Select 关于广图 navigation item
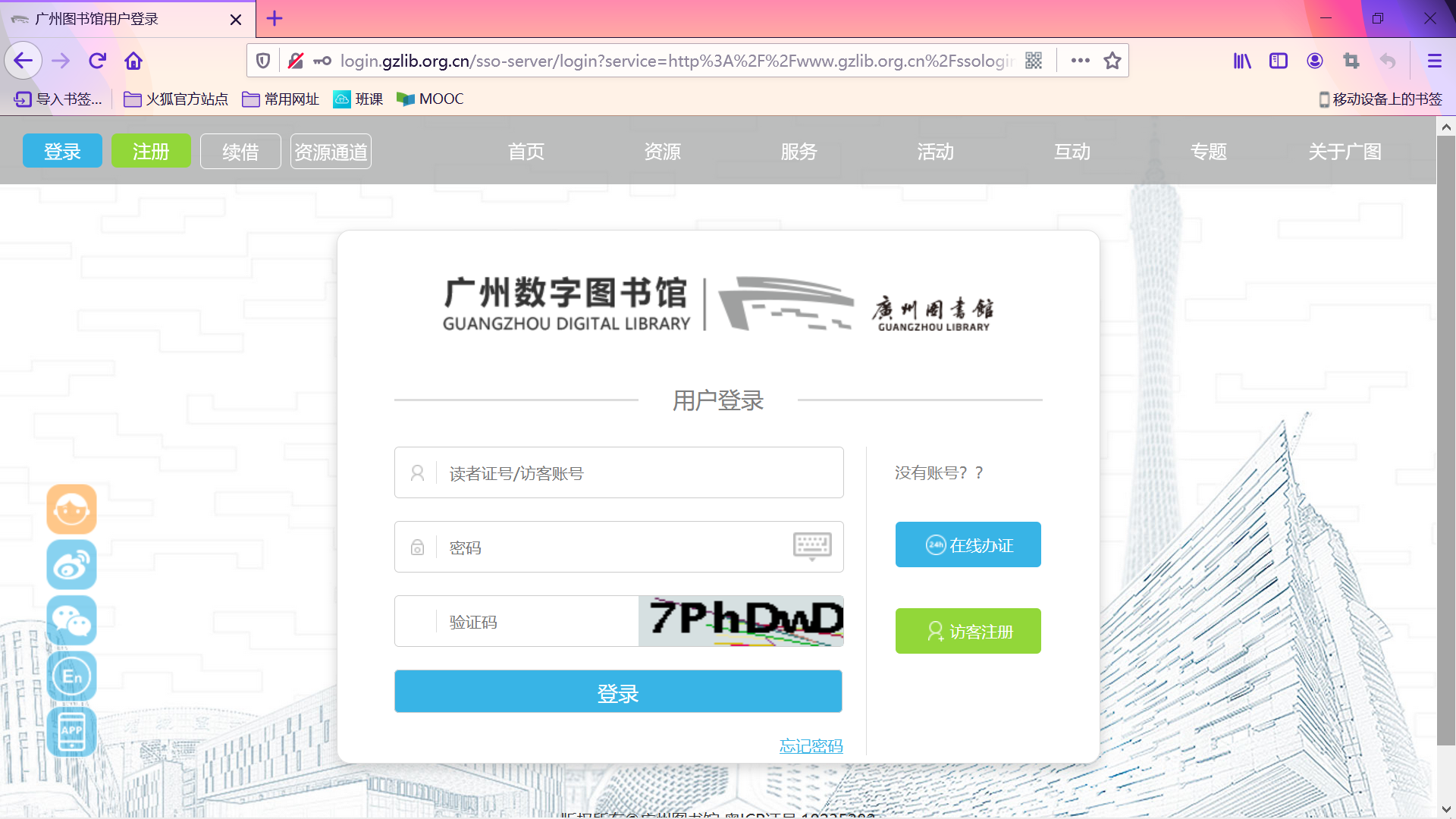The width and height of the screenshot is (1456, 819). pyautogui.click(x=1345, y=152)
